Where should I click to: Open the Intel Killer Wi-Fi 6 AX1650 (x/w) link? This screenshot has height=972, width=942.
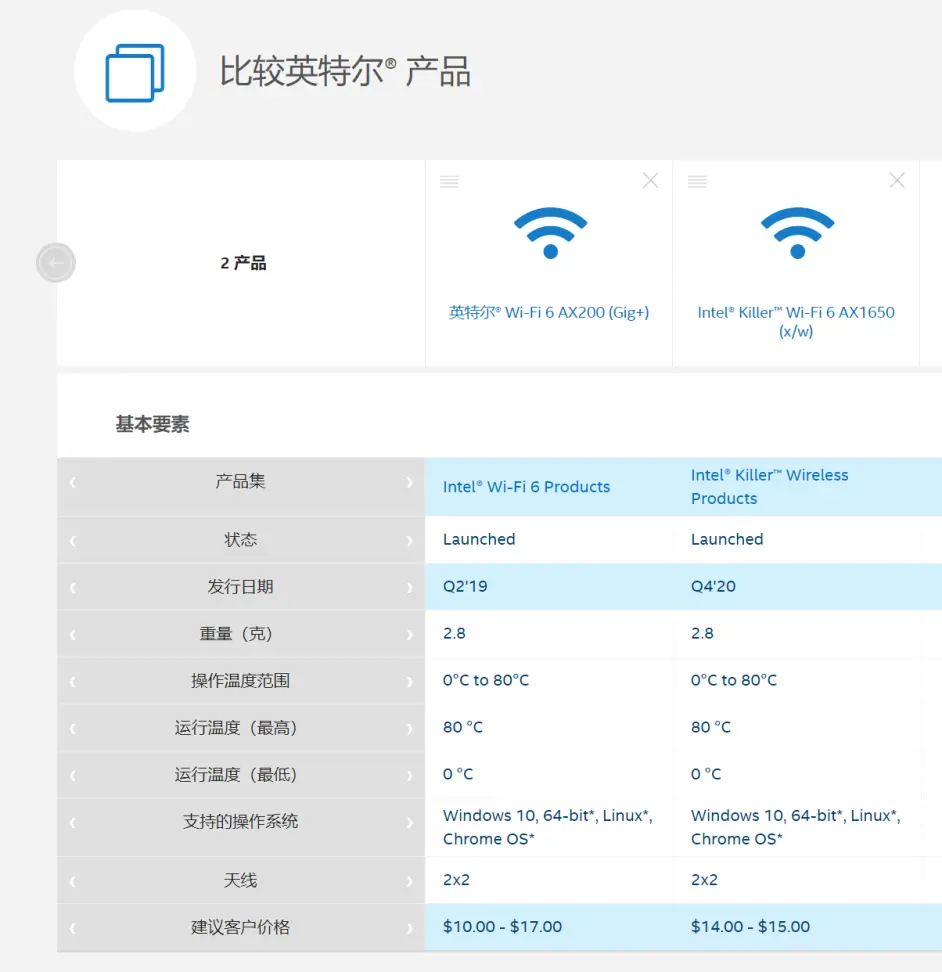pos(796,321)
